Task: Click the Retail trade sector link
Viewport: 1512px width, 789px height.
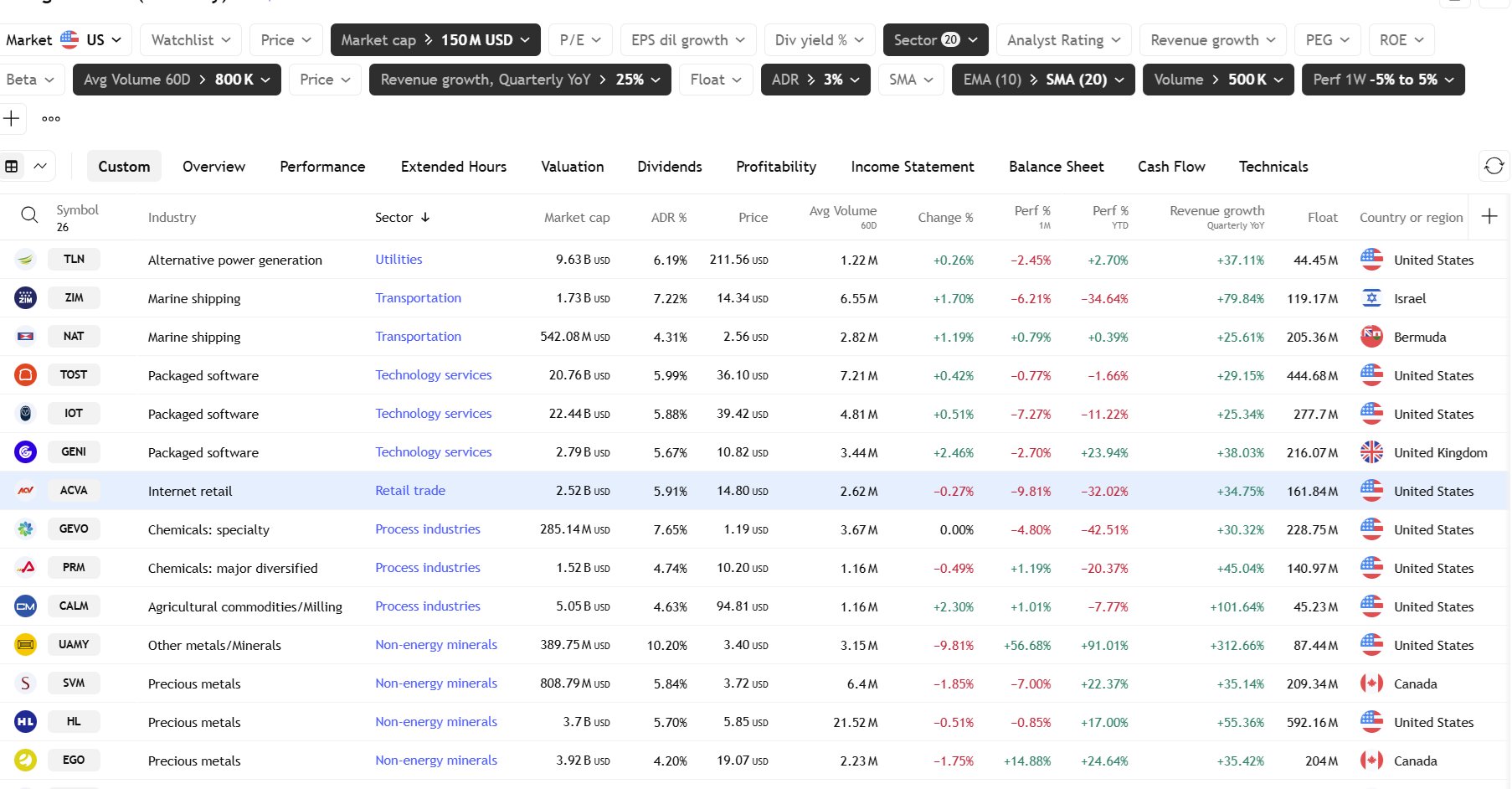Action: click(410, 491)
